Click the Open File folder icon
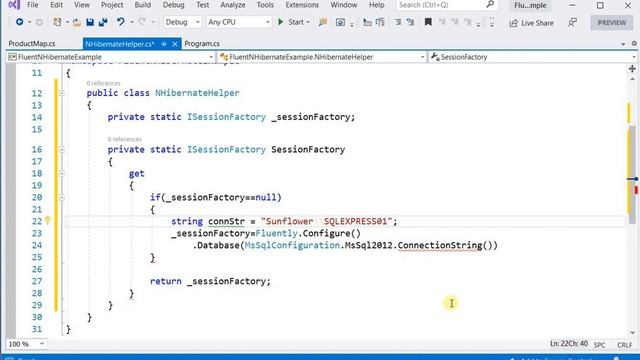640x360 pixels. (x=76, y=22)
